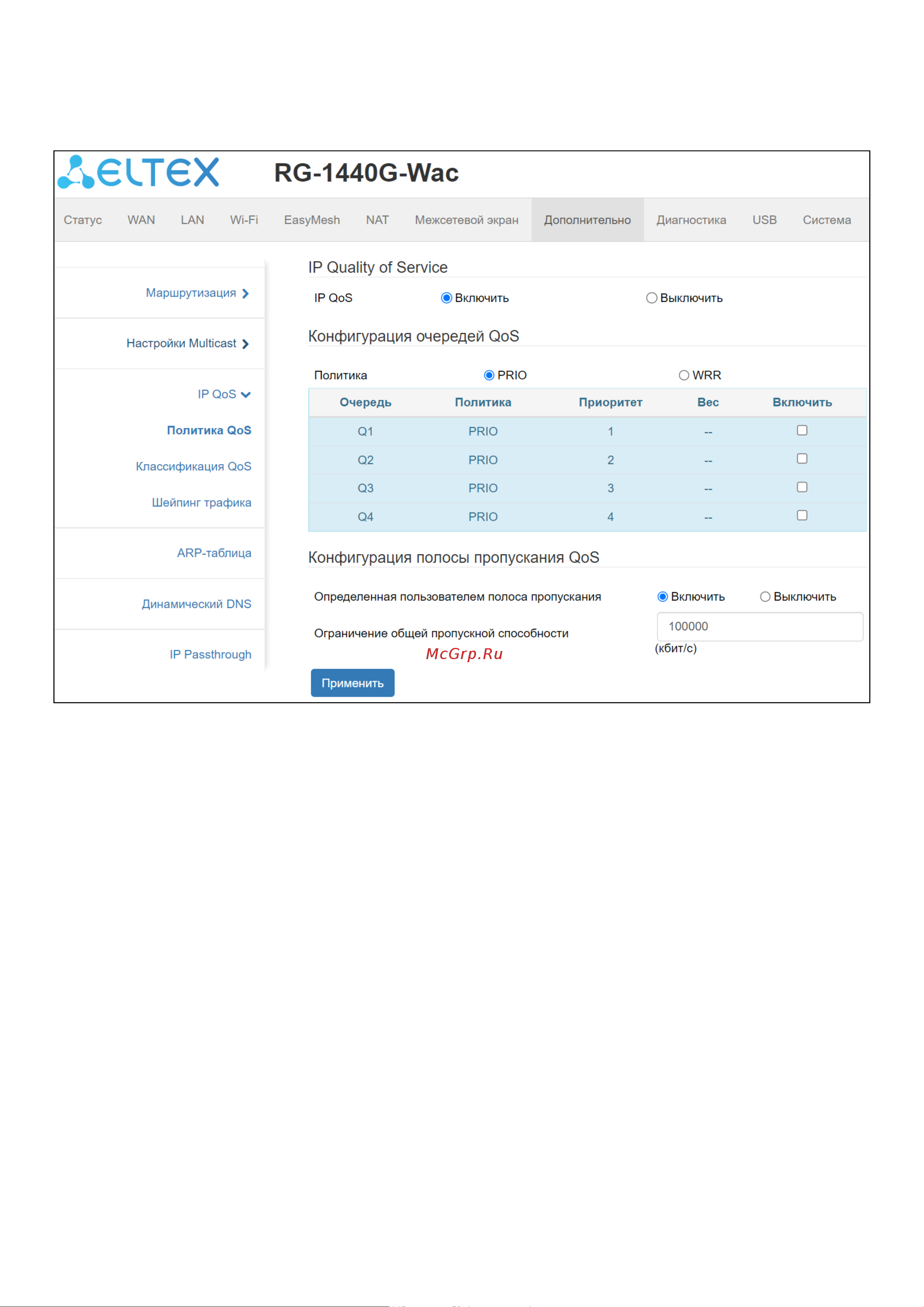Screen dimensions: 924x1307
Task: Switch to the USB tab
Action: [x=765, y=220]
